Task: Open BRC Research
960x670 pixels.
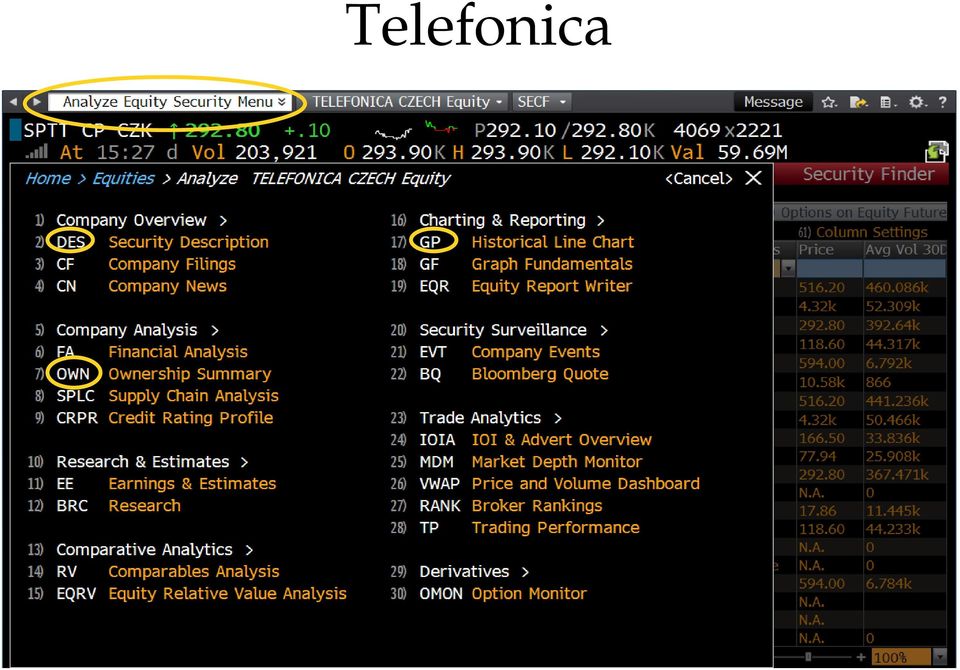Action: pos(118,506)
